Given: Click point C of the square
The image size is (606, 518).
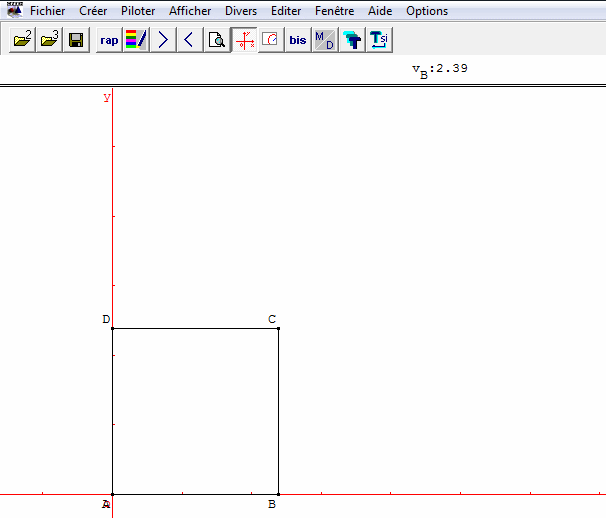Looking at the screenshot, I should [x=278, y=328].
